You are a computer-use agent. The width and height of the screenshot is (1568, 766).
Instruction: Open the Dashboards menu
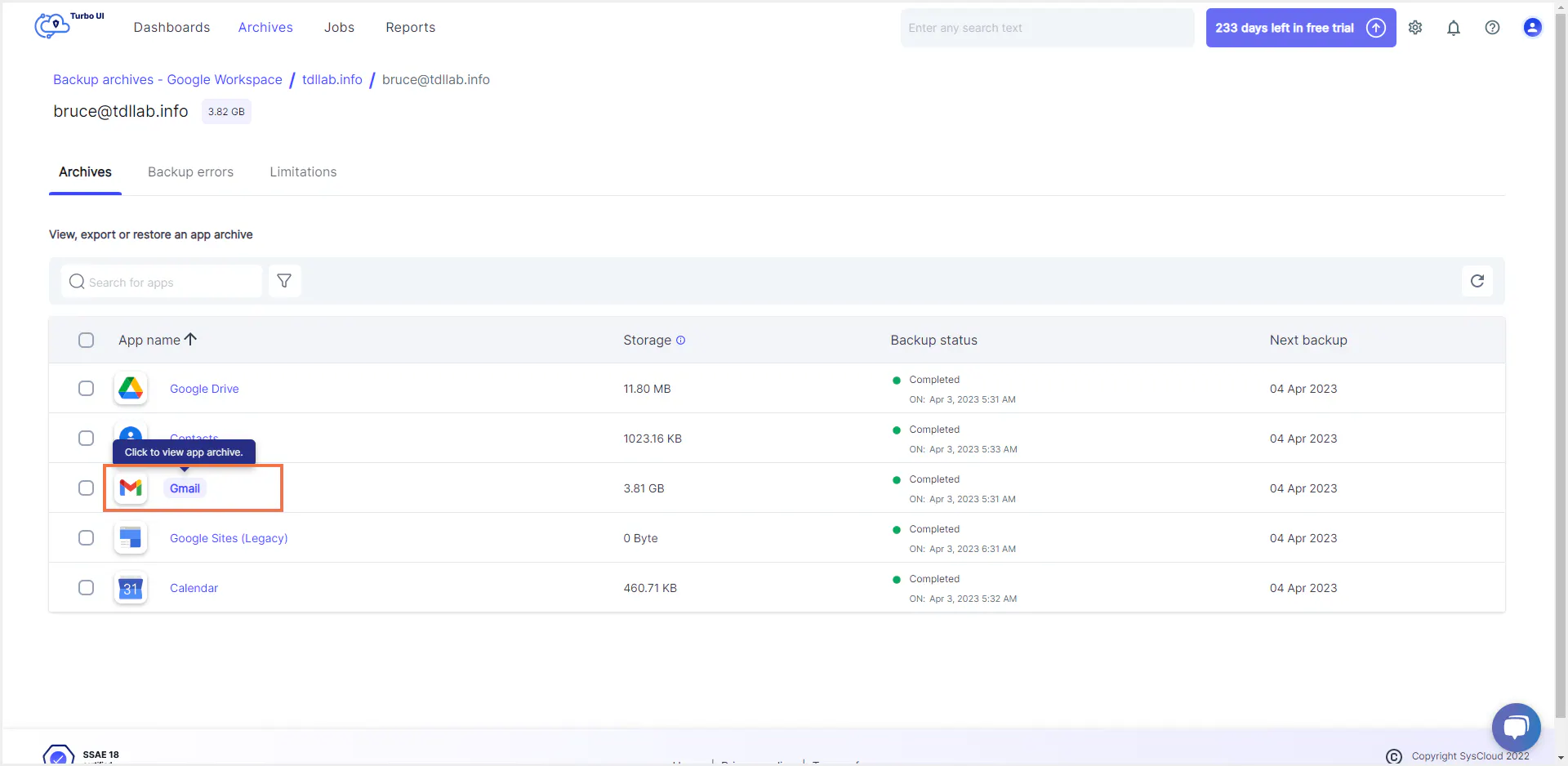pos(171,28)
